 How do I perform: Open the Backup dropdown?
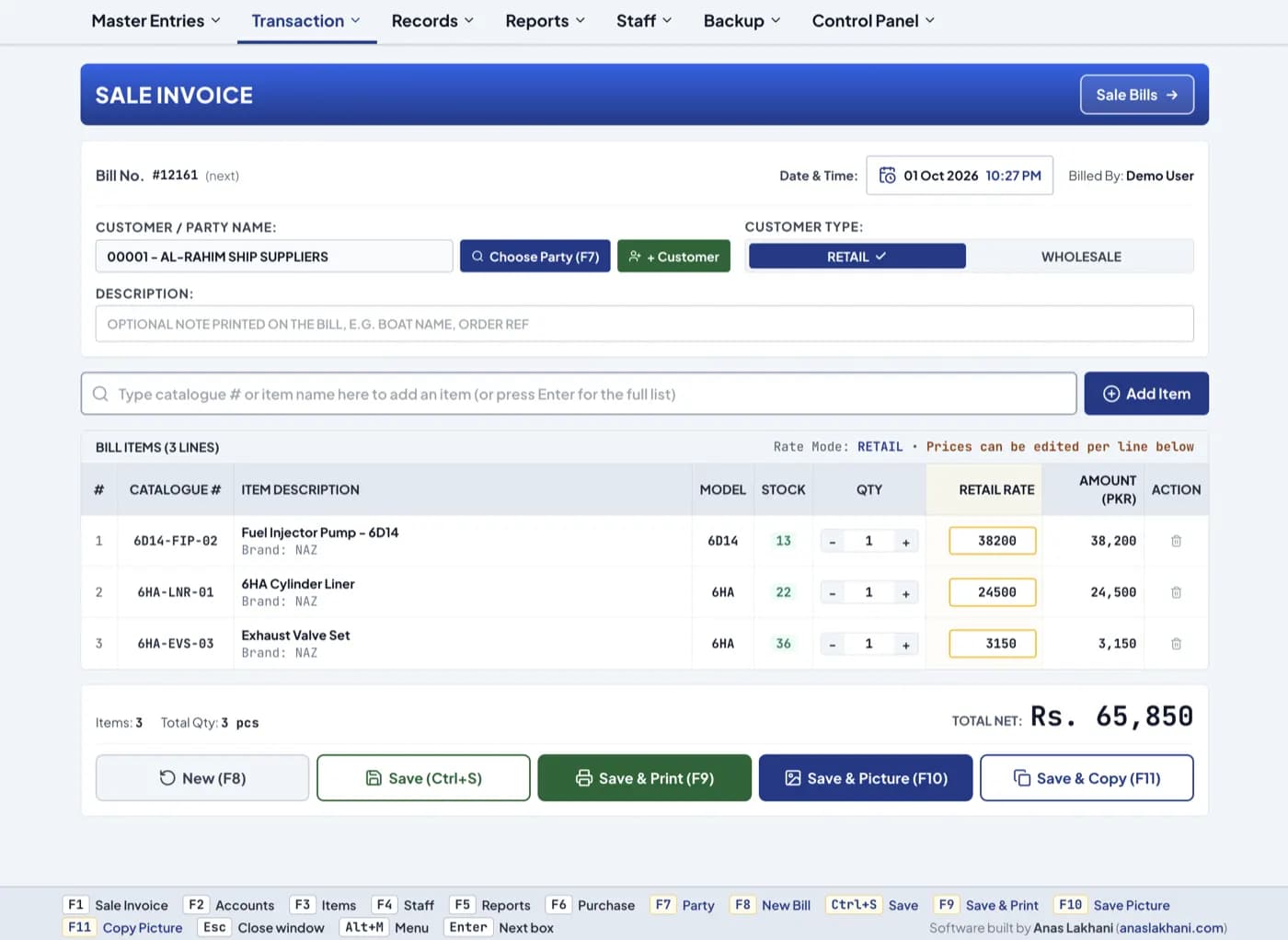point(742,21)
